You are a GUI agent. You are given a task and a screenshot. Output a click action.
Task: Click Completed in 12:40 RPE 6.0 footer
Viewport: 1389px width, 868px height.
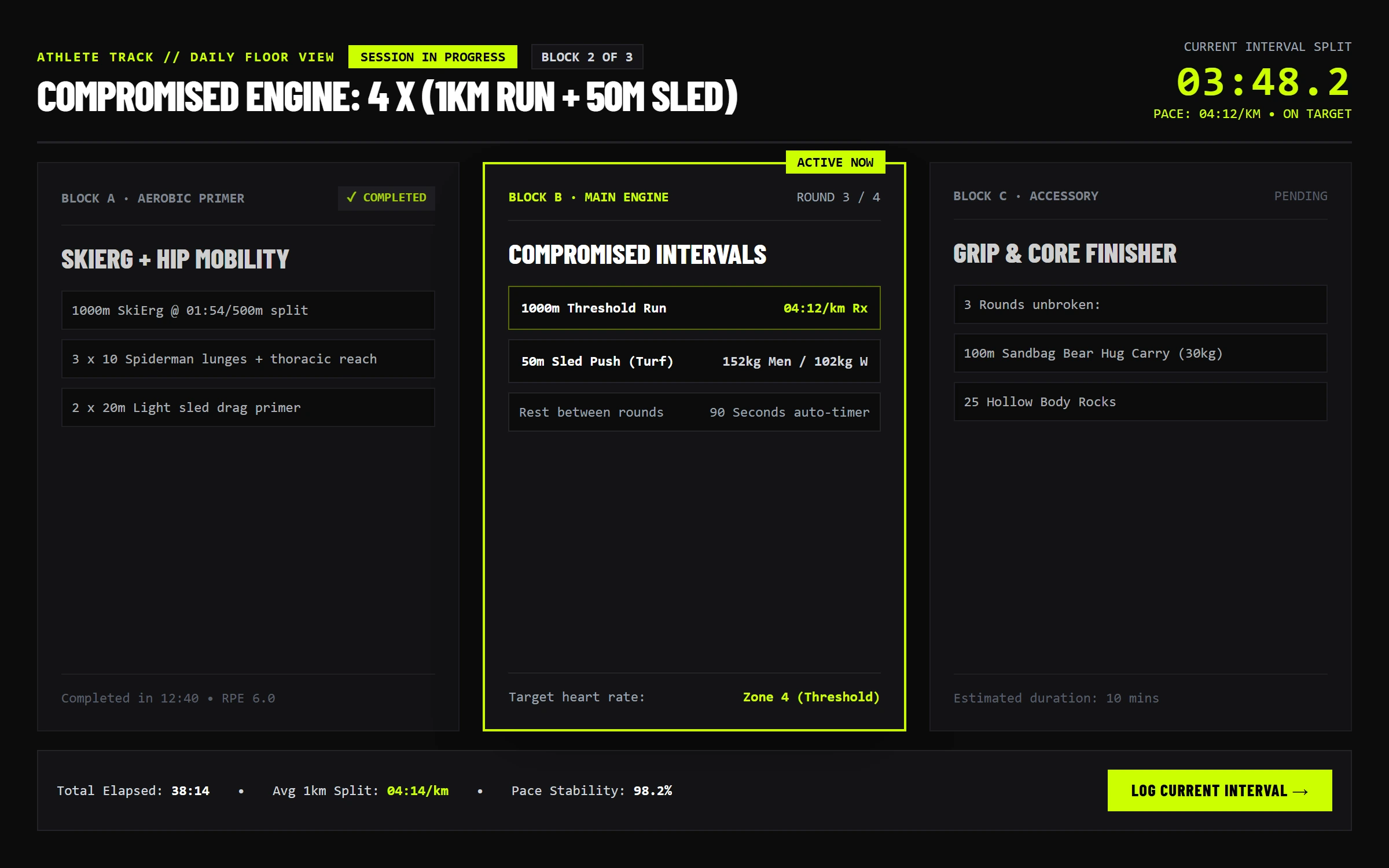point(168,698)
